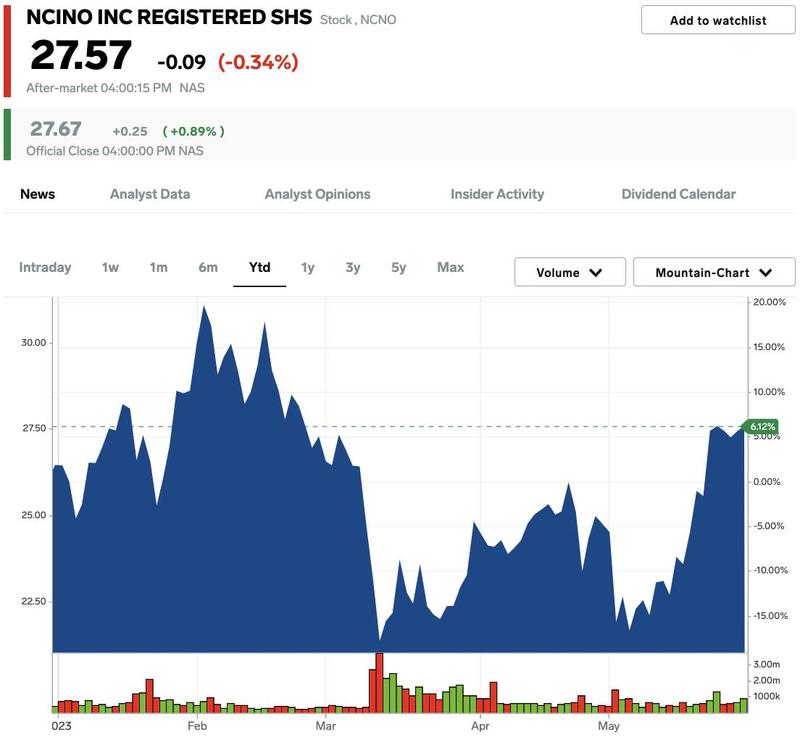The width and height of the screenshot is (800, 751).
Task: Click the tallest red volume bar in March
Action: 379,683
